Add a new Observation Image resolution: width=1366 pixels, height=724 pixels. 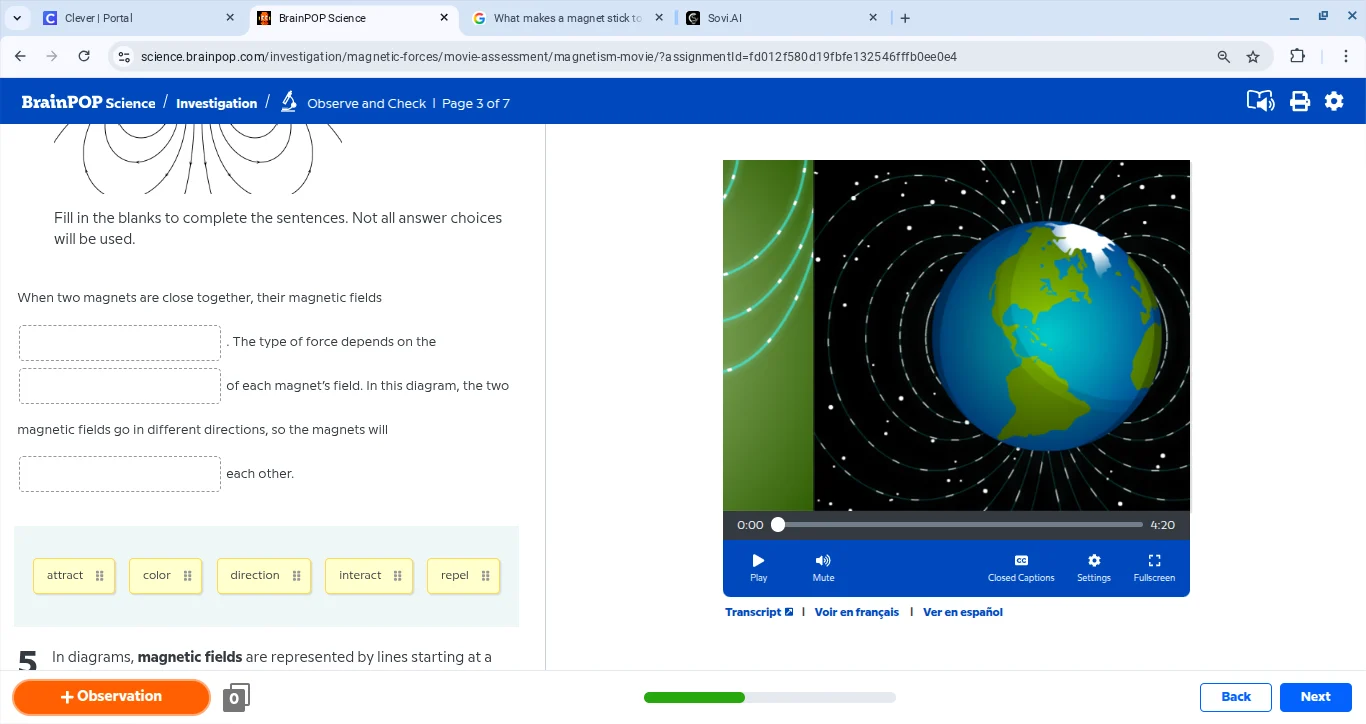pyautogui.click(x=111, y=697)
